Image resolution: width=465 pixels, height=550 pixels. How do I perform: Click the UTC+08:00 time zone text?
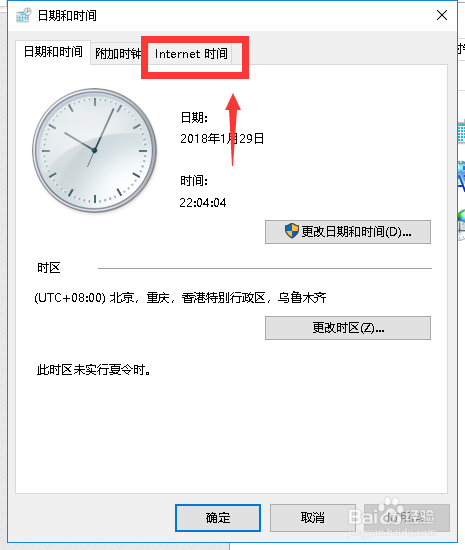180,298
